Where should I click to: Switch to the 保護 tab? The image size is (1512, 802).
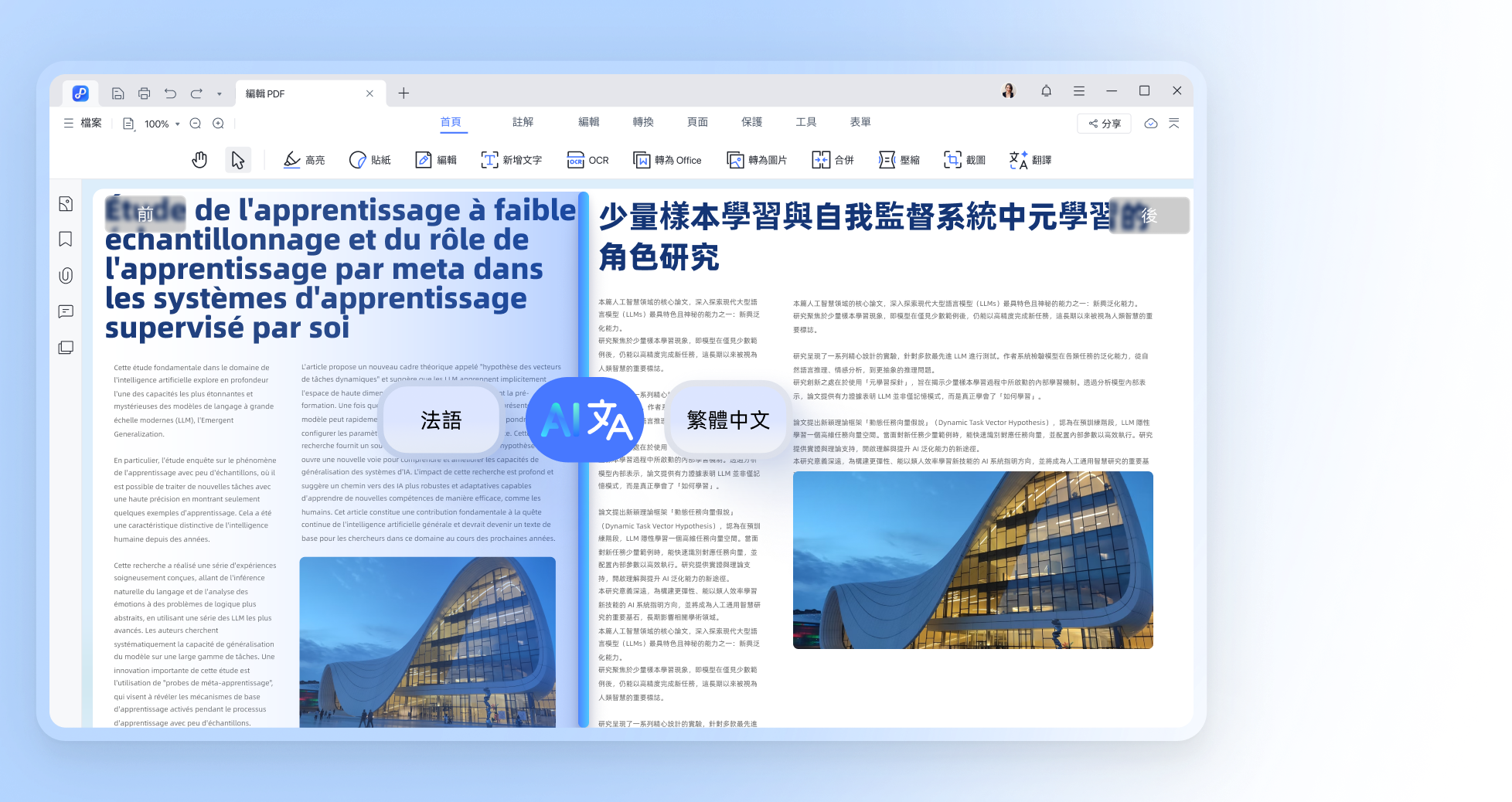pos(751,122)
